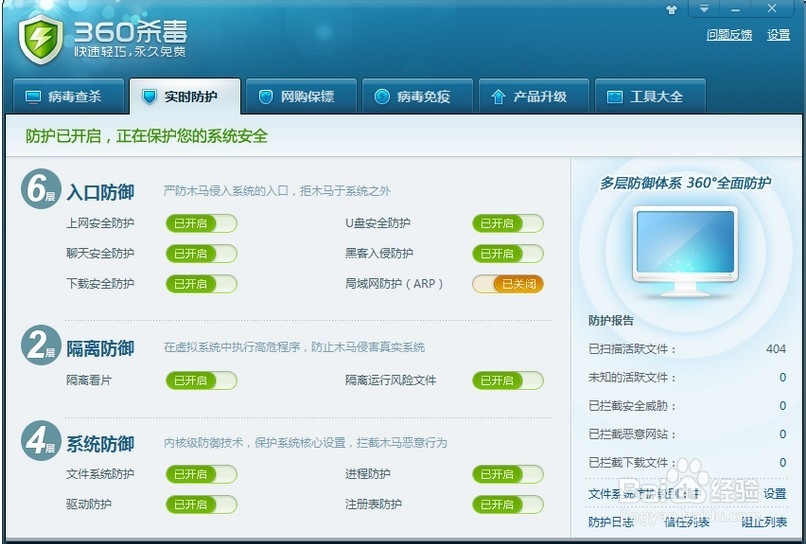Toggle the 驱动防护 switch
Screen dimensions: 806x544
(x=201, y=504)
